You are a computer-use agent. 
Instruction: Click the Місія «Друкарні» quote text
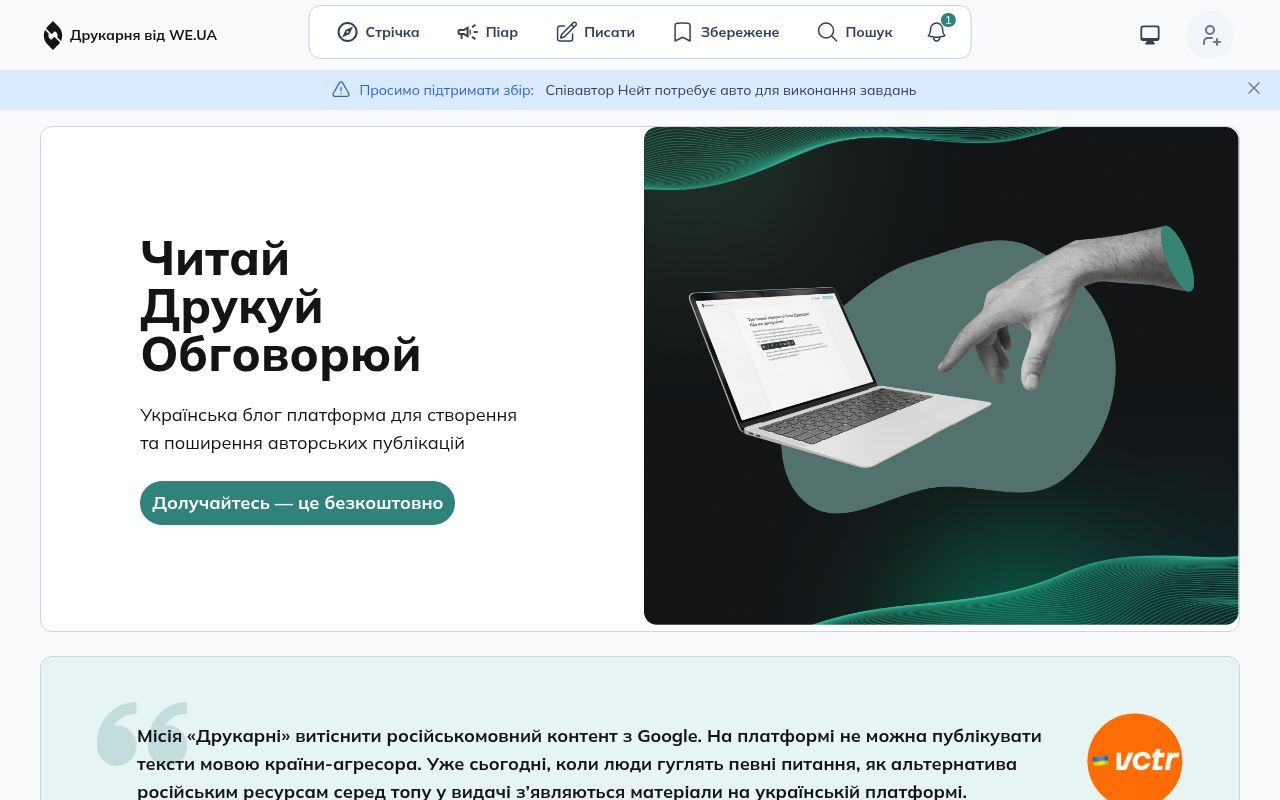589,764
